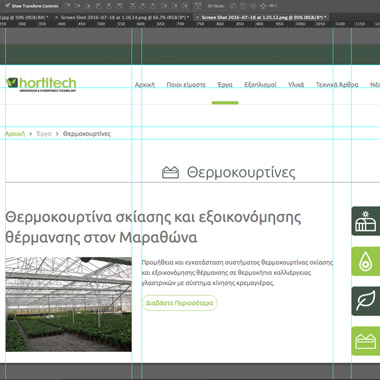Image resolution: width=380 pixels, height=380 pixels.
Task: Click the green Αρχική breadcrumb link
Action: pyautogui.click(x=15, y=134)
